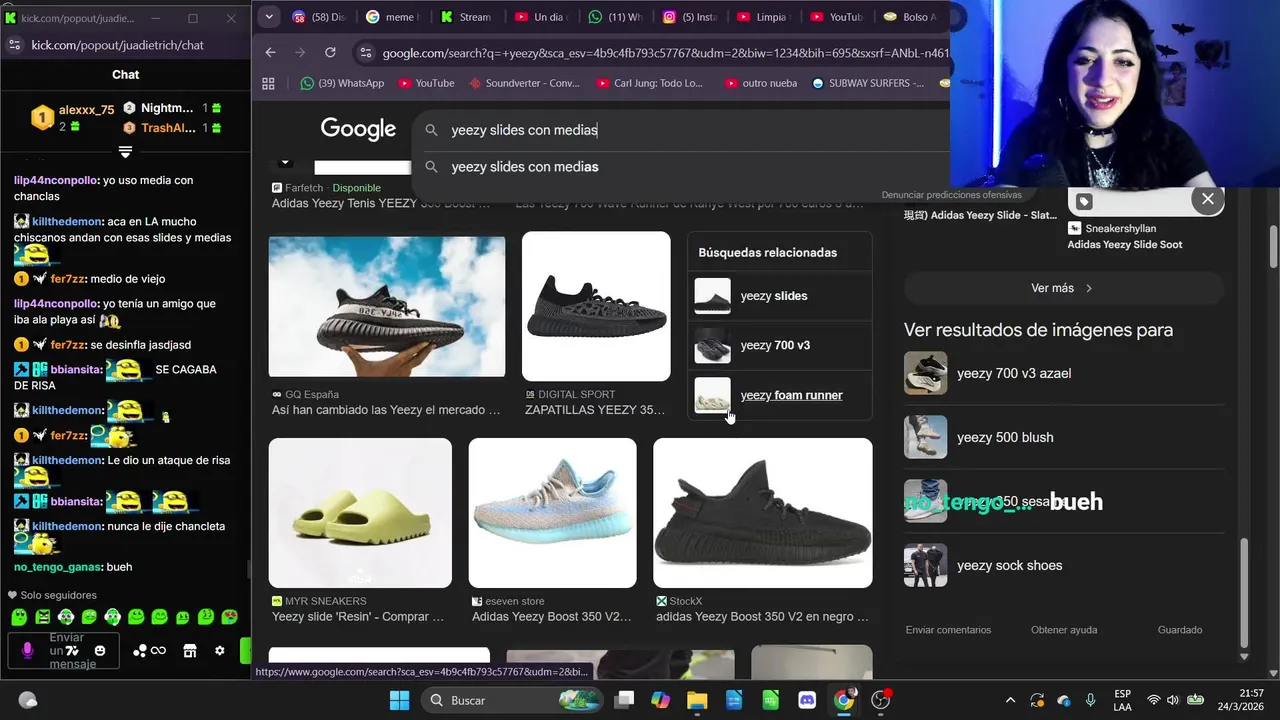1280x720 pixels.
Task: Open LibreOffice Calc from the taskbar
Action: click(x=770, y=700)
